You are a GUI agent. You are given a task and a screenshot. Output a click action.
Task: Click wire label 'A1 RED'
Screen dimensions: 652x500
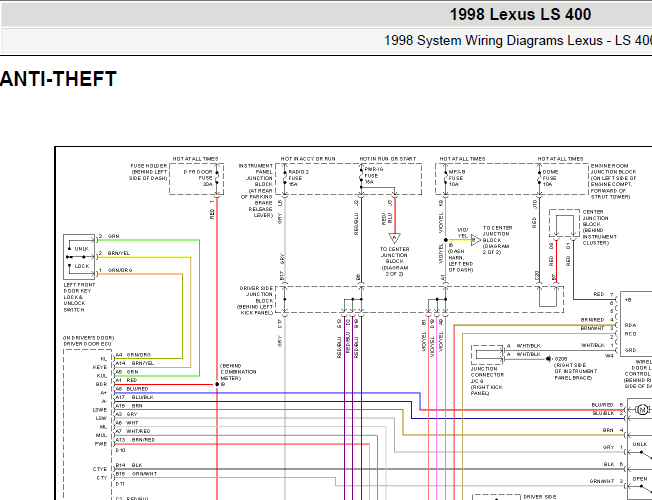click(x=126, y=380)
